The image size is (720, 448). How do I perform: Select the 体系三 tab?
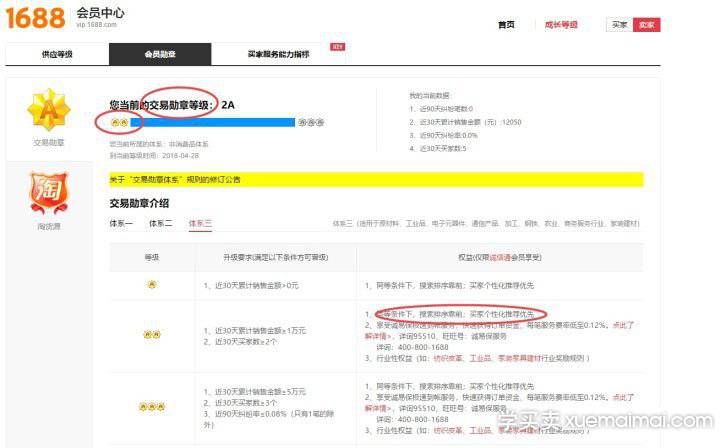(200, 224)
